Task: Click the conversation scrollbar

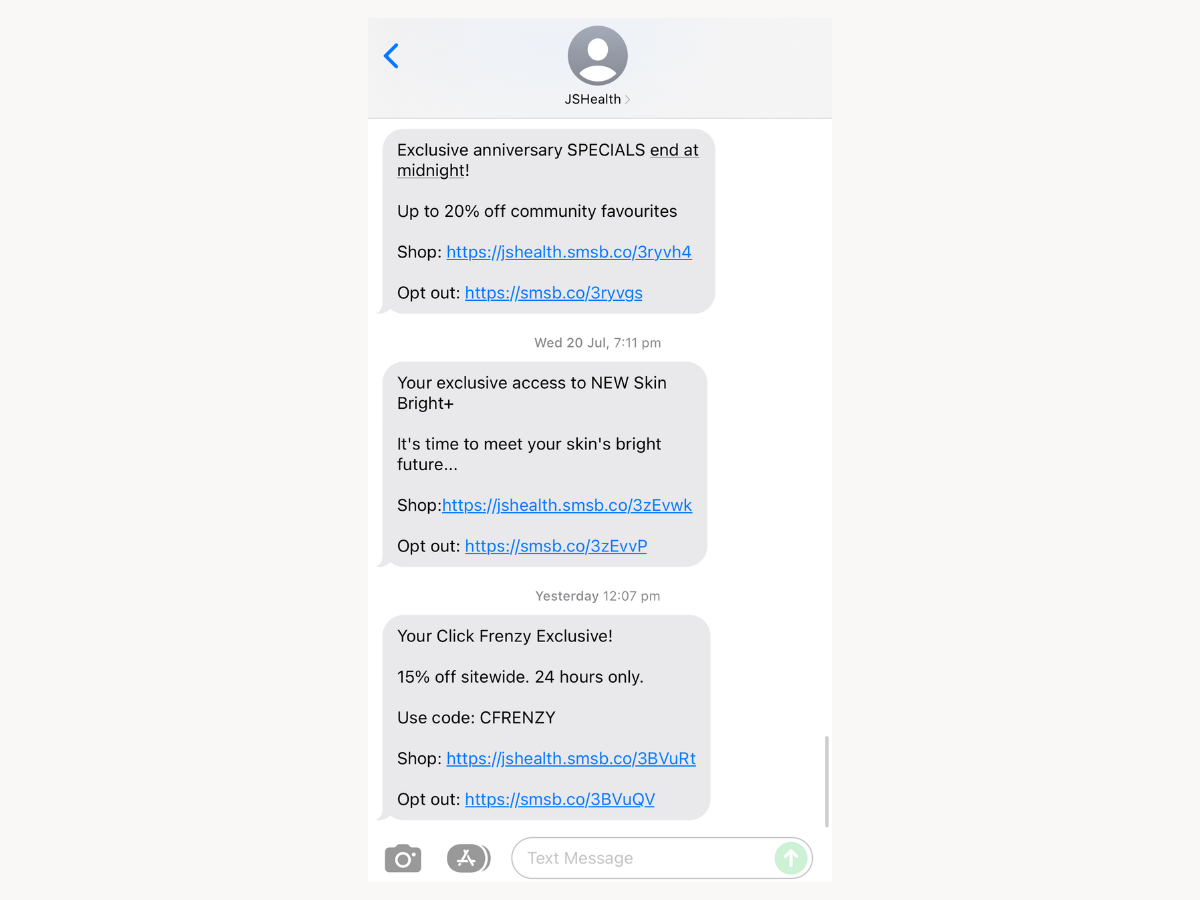Action: point(827,781)
